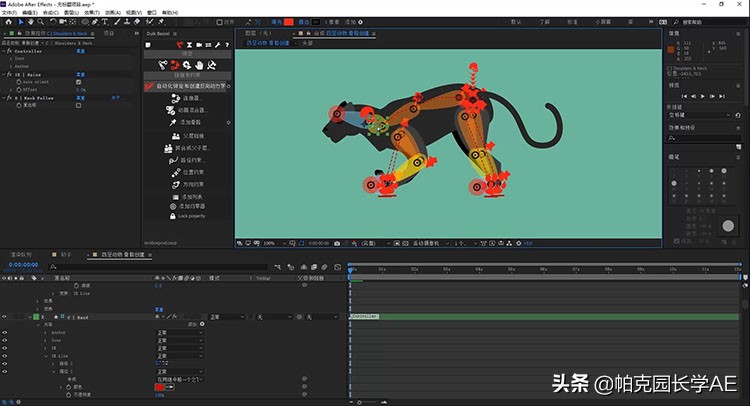Click the Home icon in toolbar
This screenshot has width=750, height=406.
pos(8,20)
